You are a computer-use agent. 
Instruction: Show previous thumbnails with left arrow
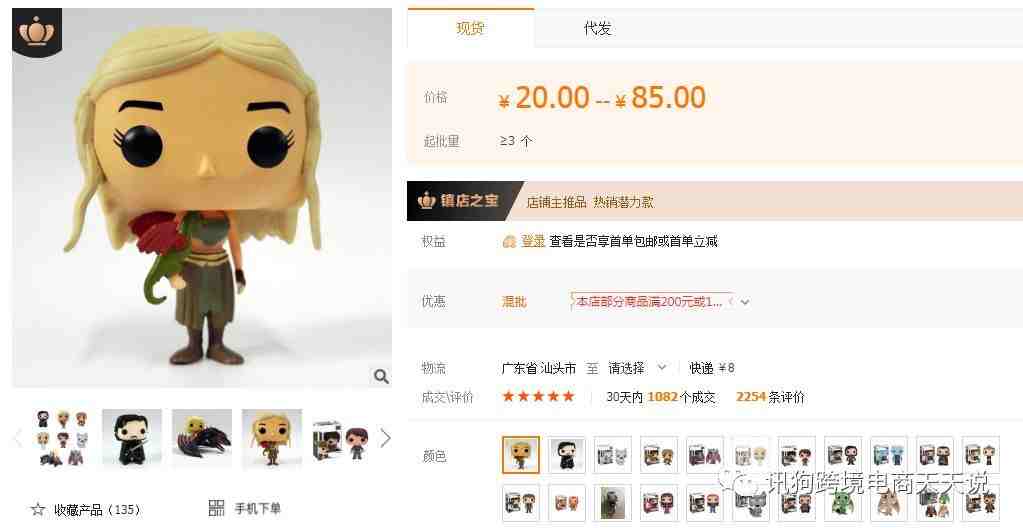19,438
